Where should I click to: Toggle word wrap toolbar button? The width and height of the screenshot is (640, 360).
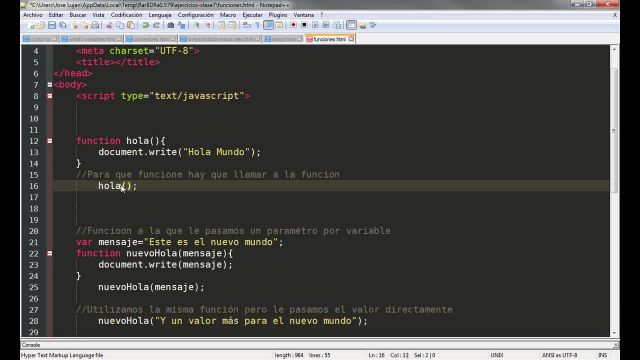click(x=247, y=25)
